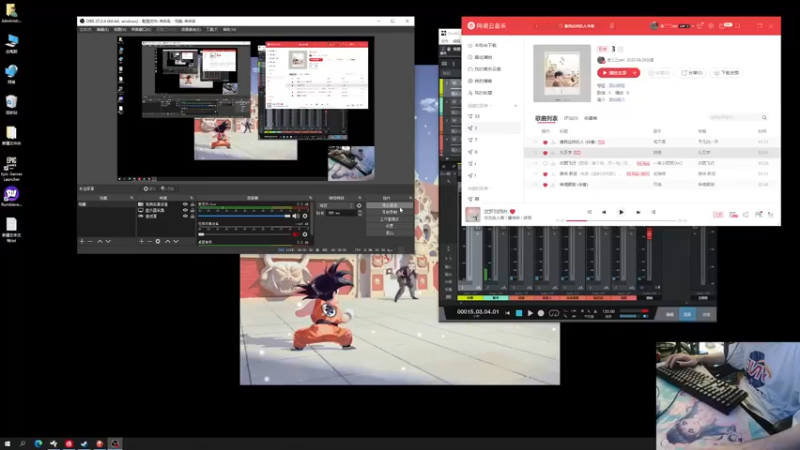Click the edit pencil icon beside playlist title

[x=621, y=49]
